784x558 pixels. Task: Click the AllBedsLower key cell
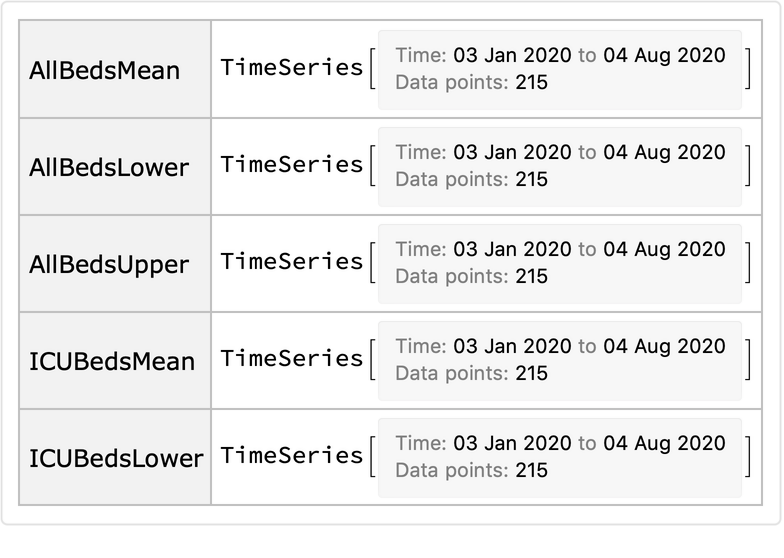[109, 167]
